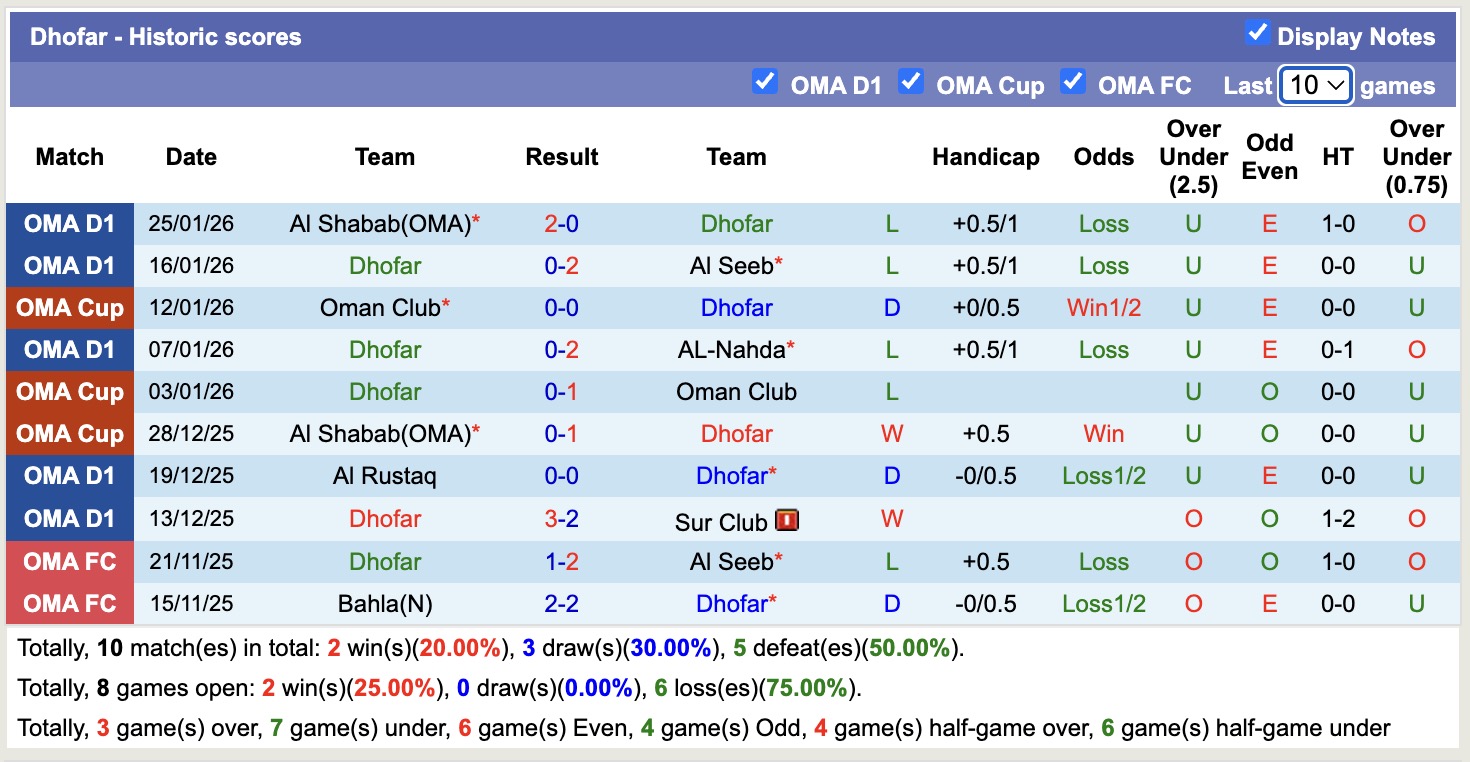Toggle the Display Notes checkbox
The image size is (1470, 762).
[x=1257, y=33]
